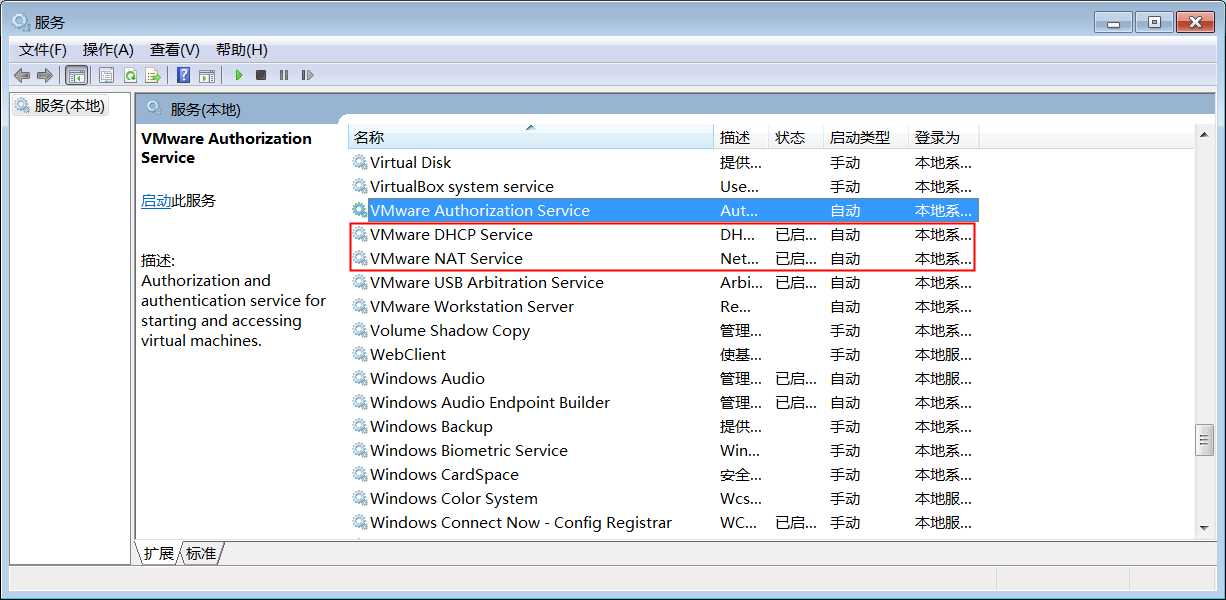Click the gear icon beside VMware Workstation Server
The height and width of the screenshot is (600, 1226).
360,306
